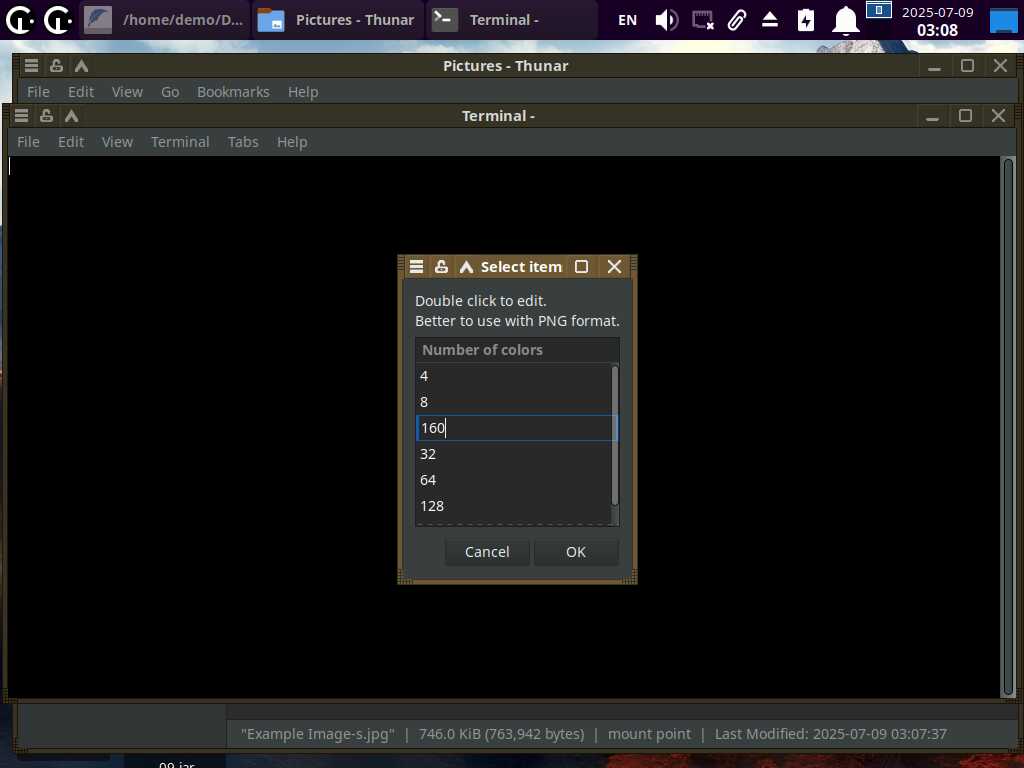
Task: Click the blue show desktop icon
Action: [1003, 20]
